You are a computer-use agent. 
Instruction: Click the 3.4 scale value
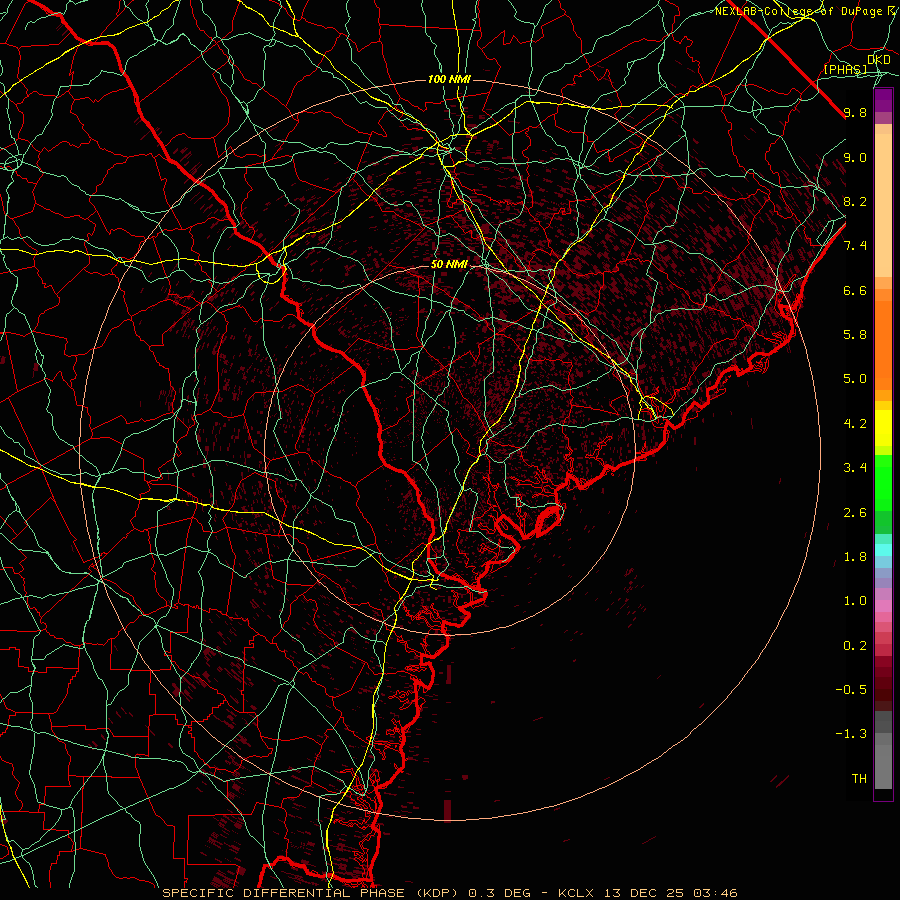pos(855,468)
